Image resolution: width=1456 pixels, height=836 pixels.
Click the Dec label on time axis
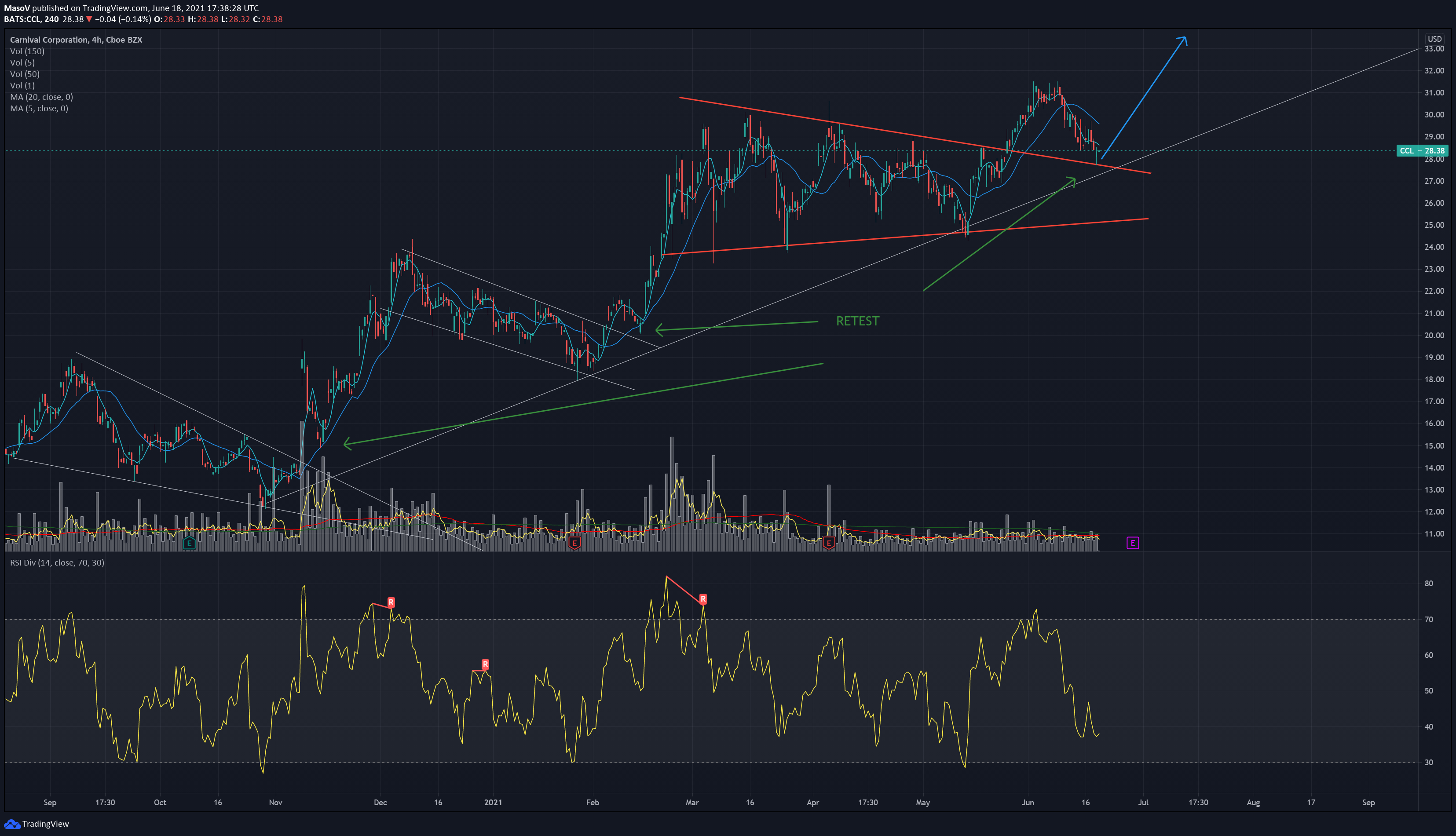point(380,803)
